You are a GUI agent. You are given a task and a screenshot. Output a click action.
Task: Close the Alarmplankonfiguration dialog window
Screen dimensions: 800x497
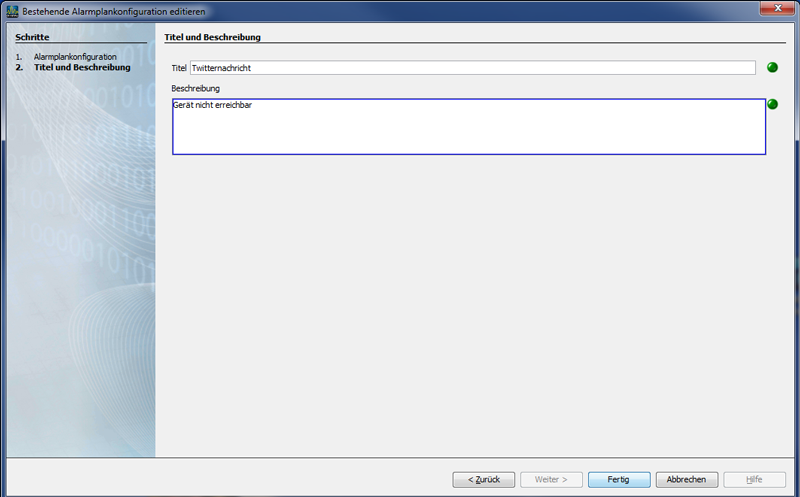tap(778, 8)
